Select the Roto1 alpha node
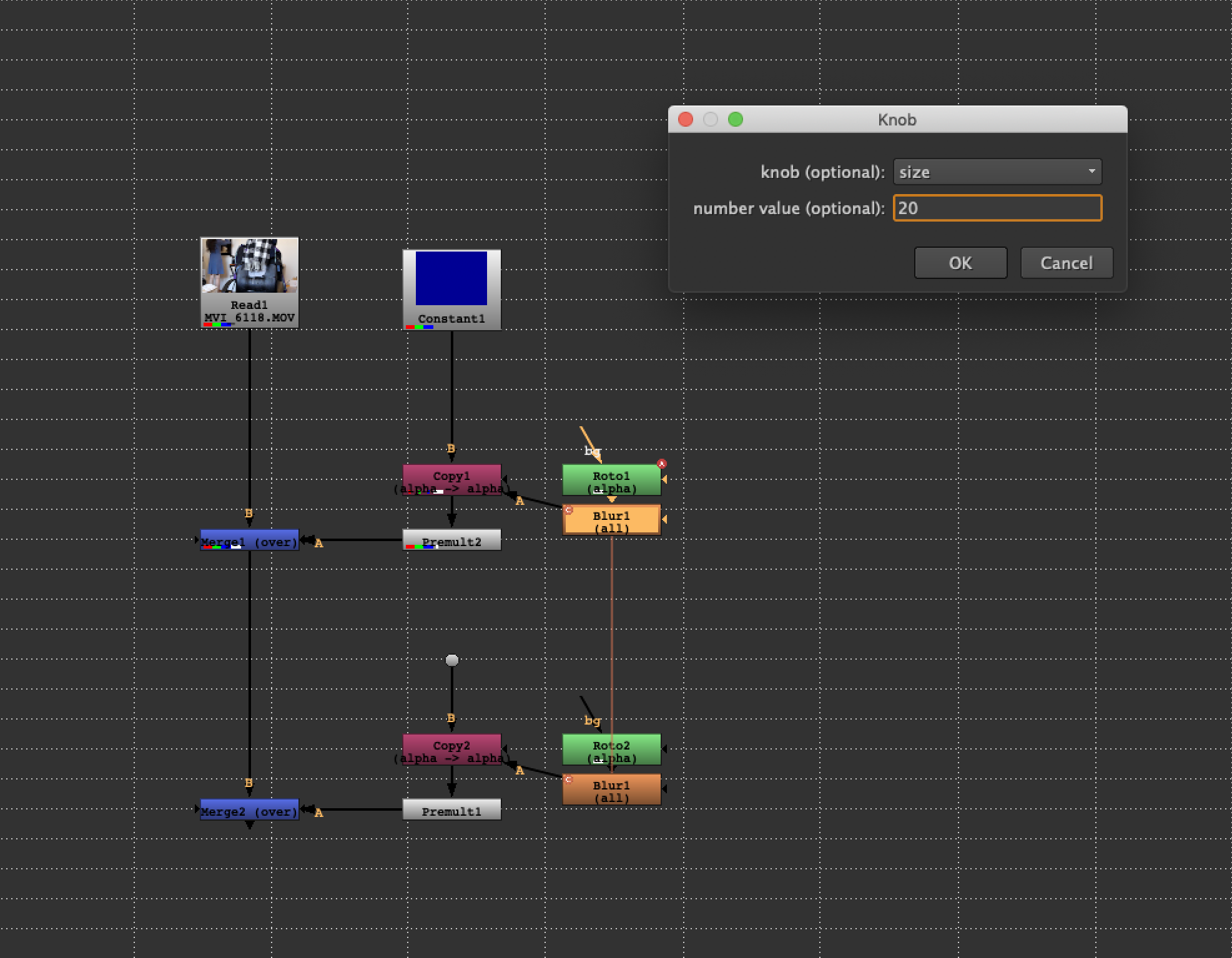Viewport: 1232px width, 958px height. coord(611,479)
